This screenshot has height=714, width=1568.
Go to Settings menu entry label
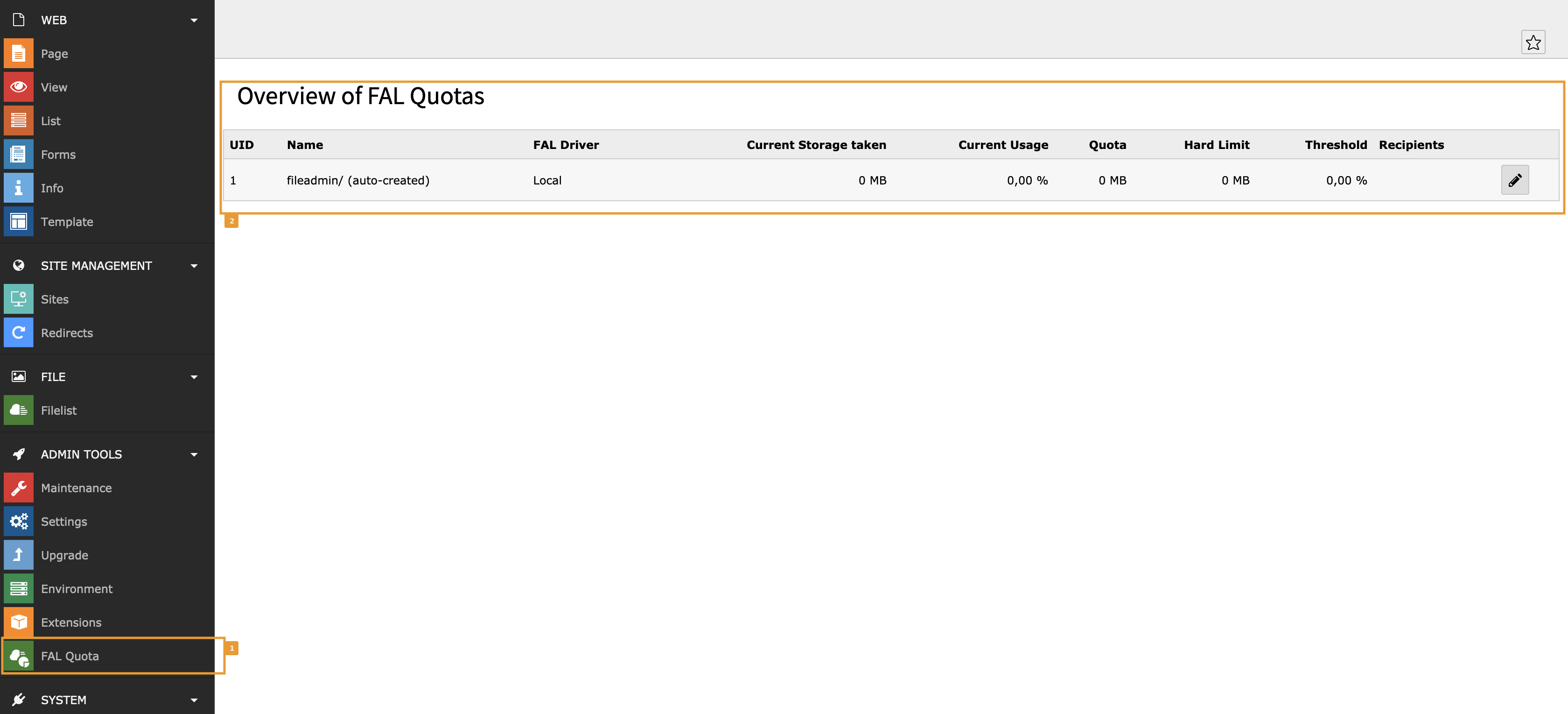(64, 522)
